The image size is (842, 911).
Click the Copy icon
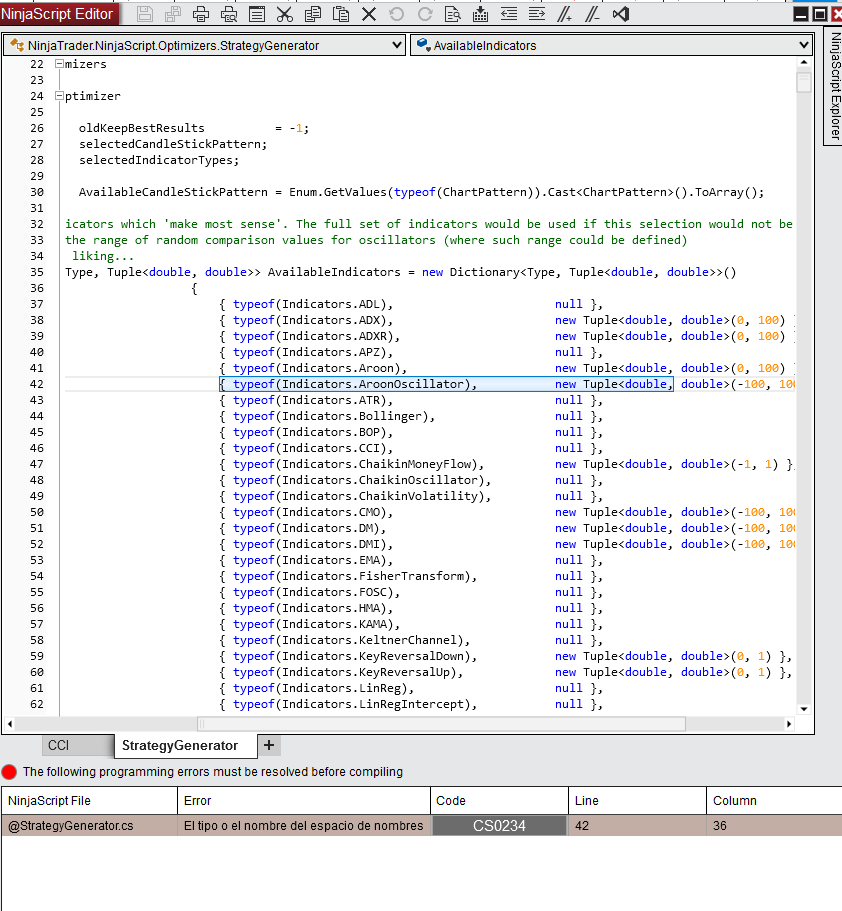pyautogui.click(x=313, y=14)
